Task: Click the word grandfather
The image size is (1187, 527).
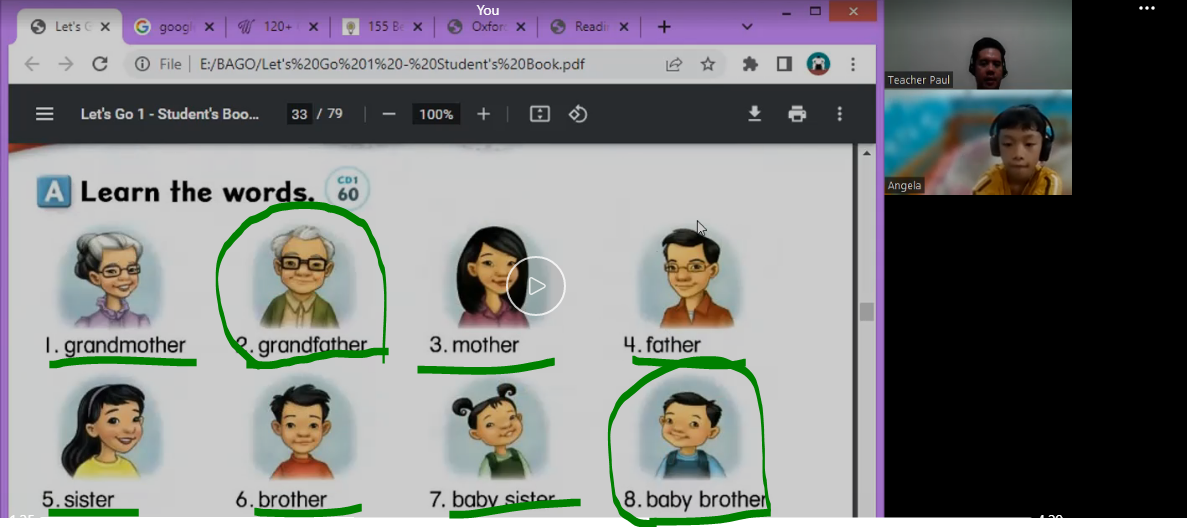Action: [313, 346]
